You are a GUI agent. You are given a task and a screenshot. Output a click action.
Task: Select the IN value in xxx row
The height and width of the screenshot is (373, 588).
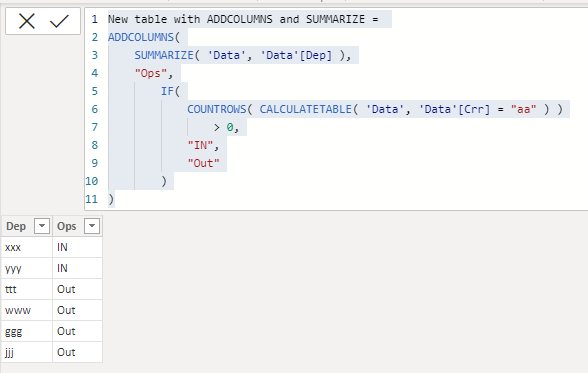(x=77, y=247)
